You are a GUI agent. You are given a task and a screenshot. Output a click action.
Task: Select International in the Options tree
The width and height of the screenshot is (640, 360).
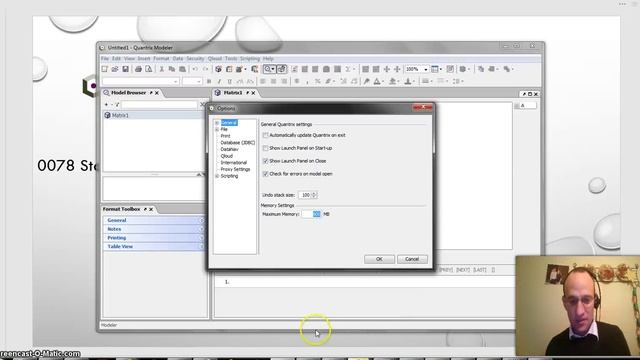click(x=233, y=162)
